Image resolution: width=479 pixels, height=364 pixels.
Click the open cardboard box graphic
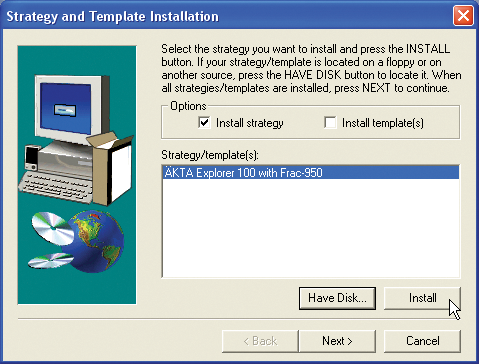tap(111, 168)
